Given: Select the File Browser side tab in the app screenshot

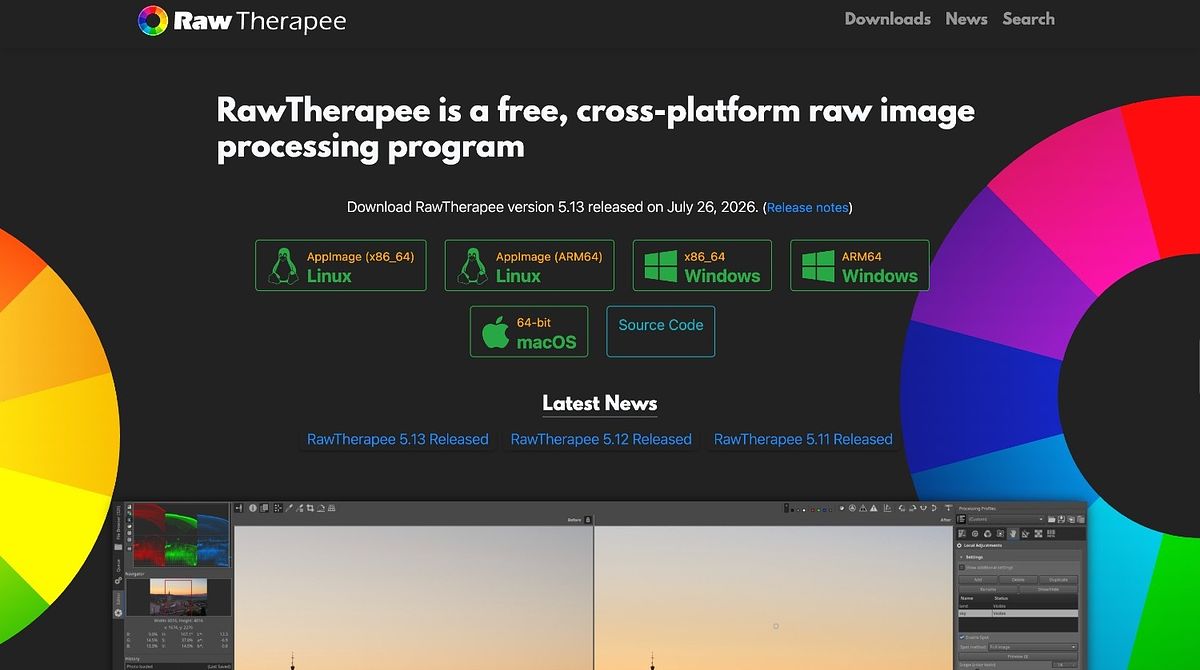Looking at the screenshot, I should pos(118,530).
